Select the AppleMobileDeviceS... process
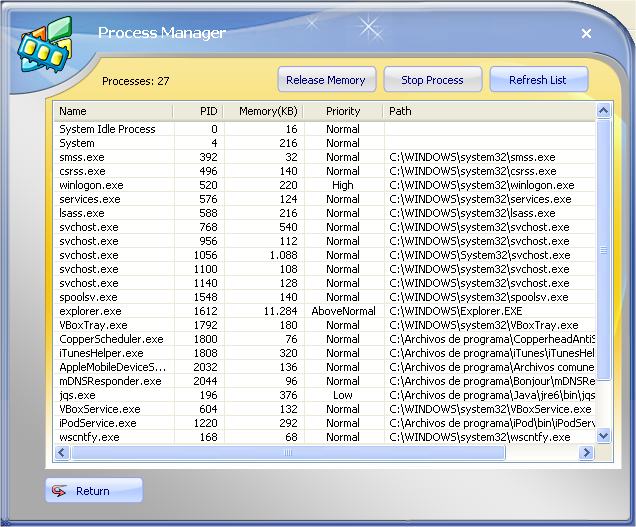 (324, 367)
